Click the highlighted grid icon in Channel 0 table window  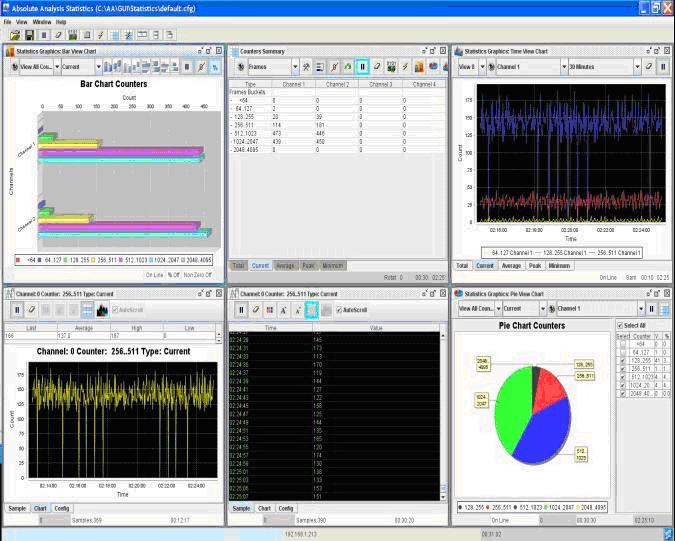311,310
